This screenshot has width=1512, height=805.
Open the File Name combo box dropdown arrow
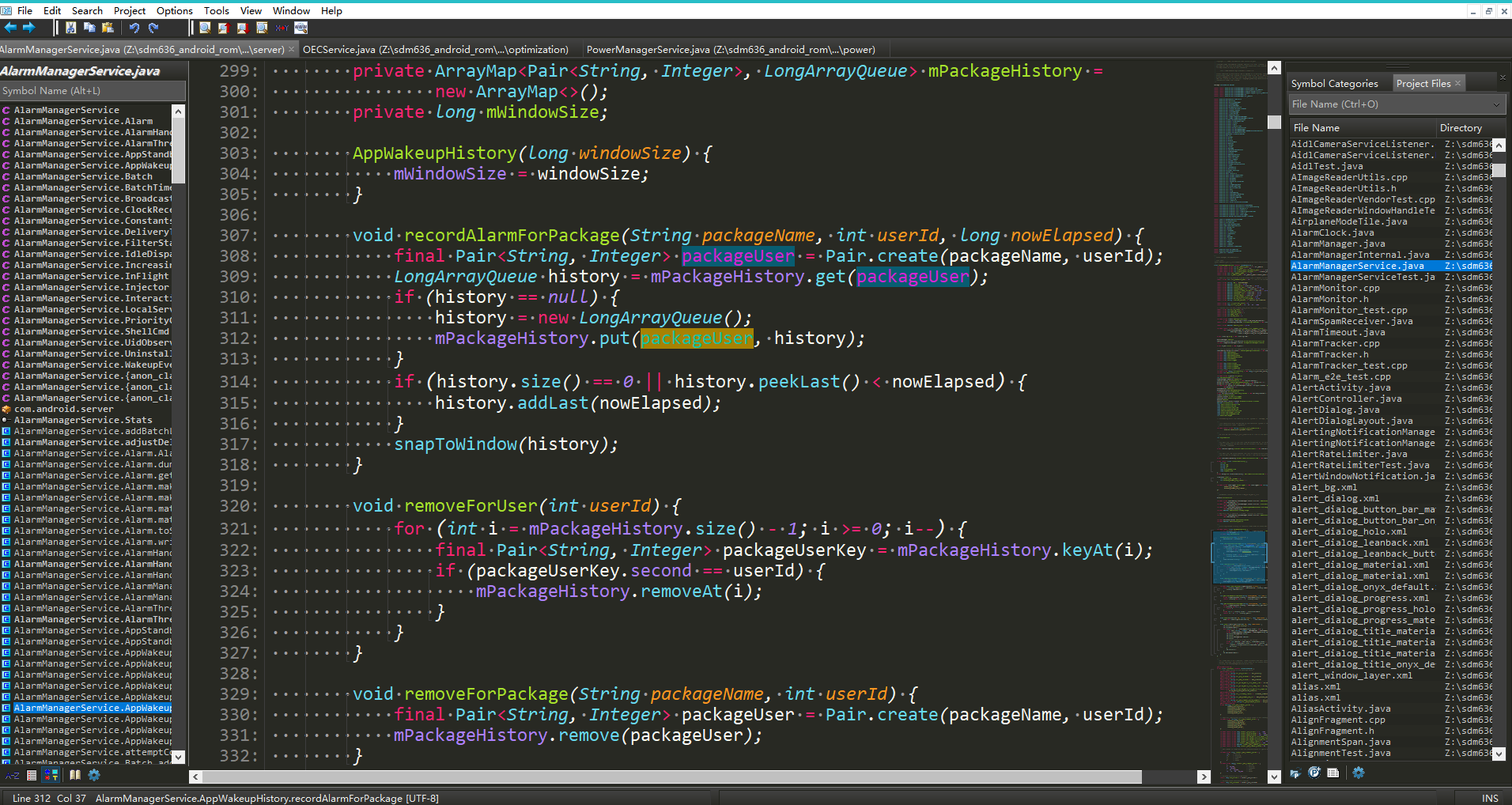1496,104
